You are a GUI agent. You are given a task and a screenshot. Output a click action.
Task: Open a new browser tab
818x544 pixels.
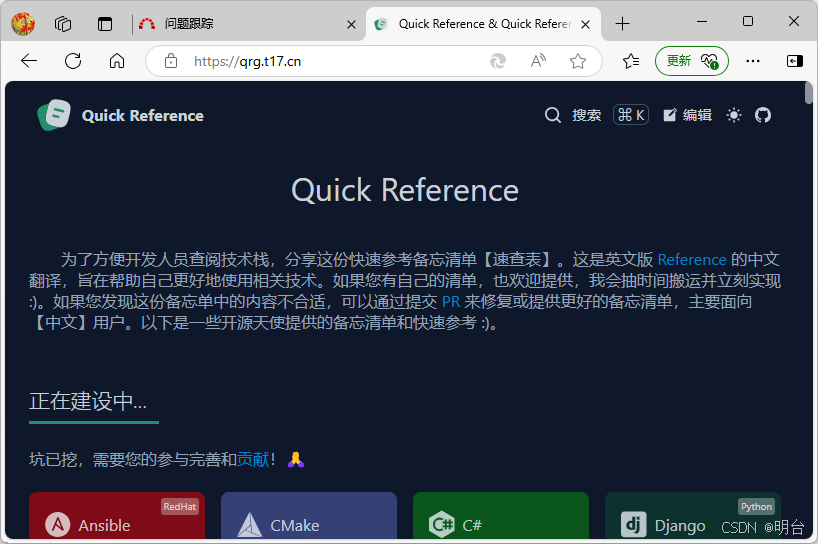tap(622, 24)
